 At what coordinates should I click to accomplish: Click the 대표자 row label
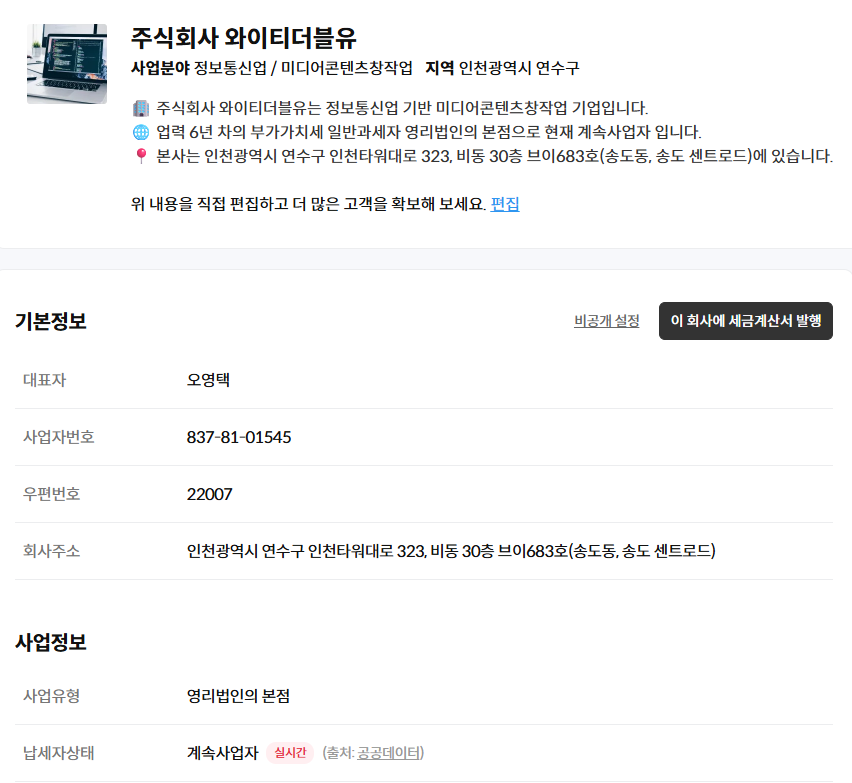(44, 379)
